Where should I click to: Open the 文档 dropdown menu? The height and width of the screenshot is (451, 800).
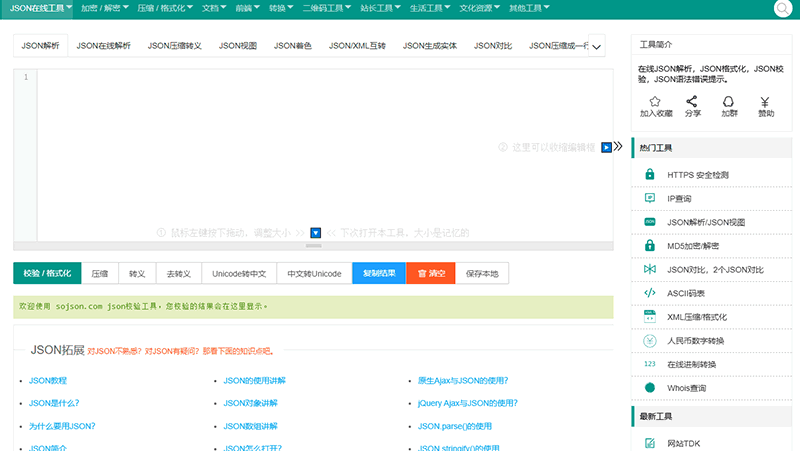point(213,8)
